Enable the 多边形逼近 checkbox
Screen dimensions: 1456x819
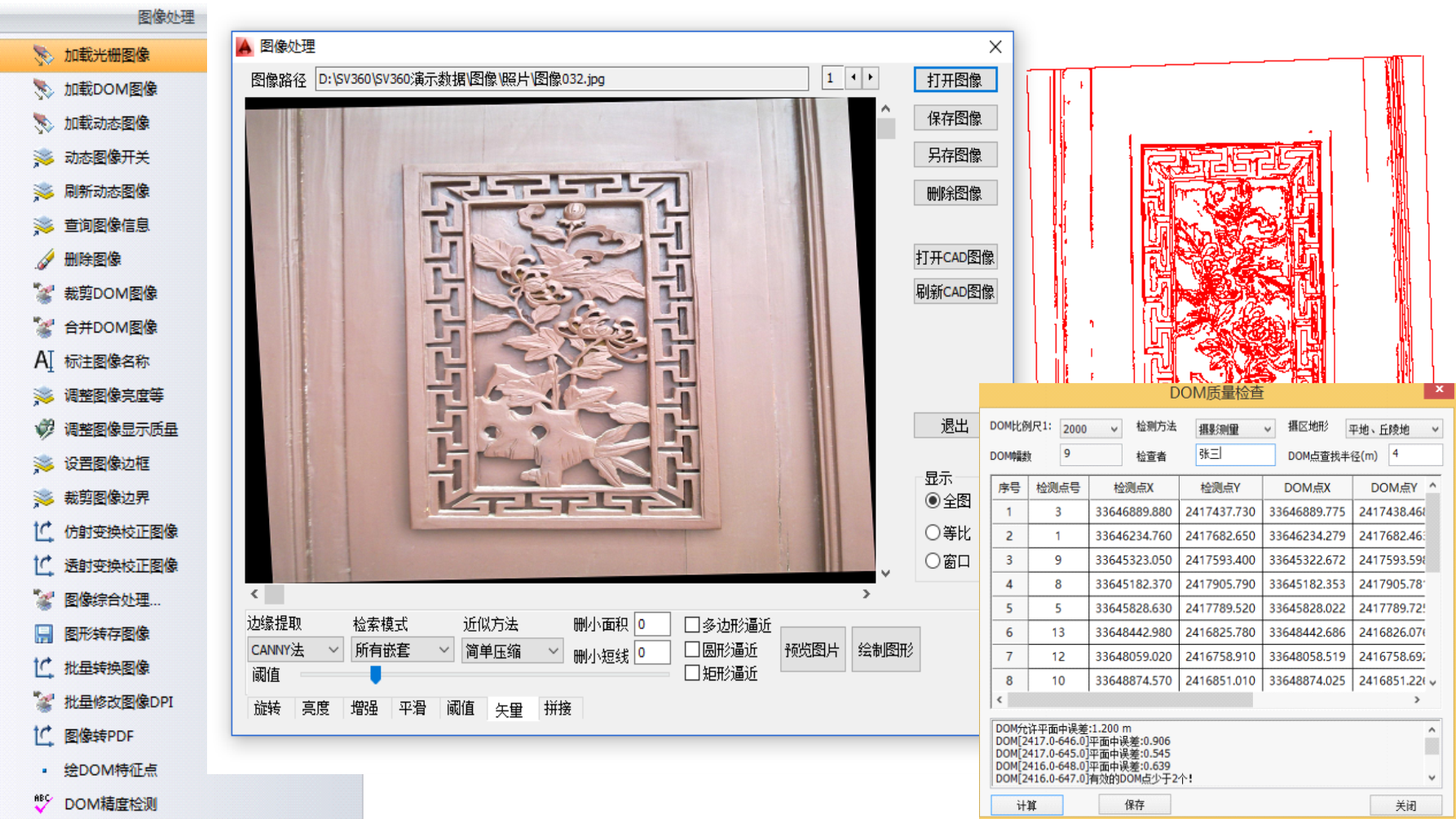click(x=692, y=625)
